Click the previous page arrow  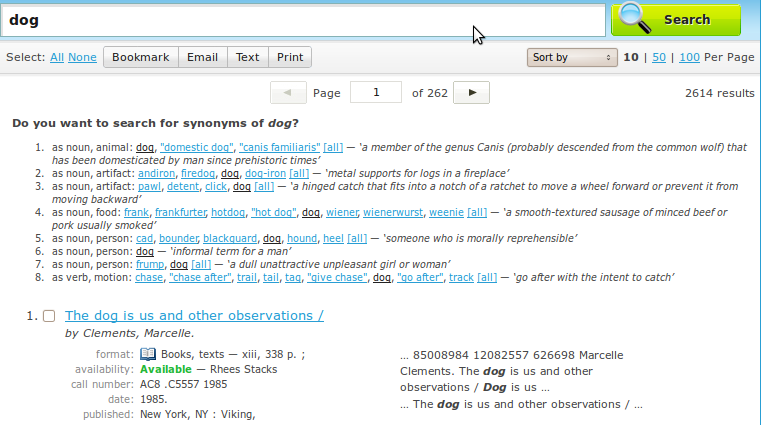288,93
